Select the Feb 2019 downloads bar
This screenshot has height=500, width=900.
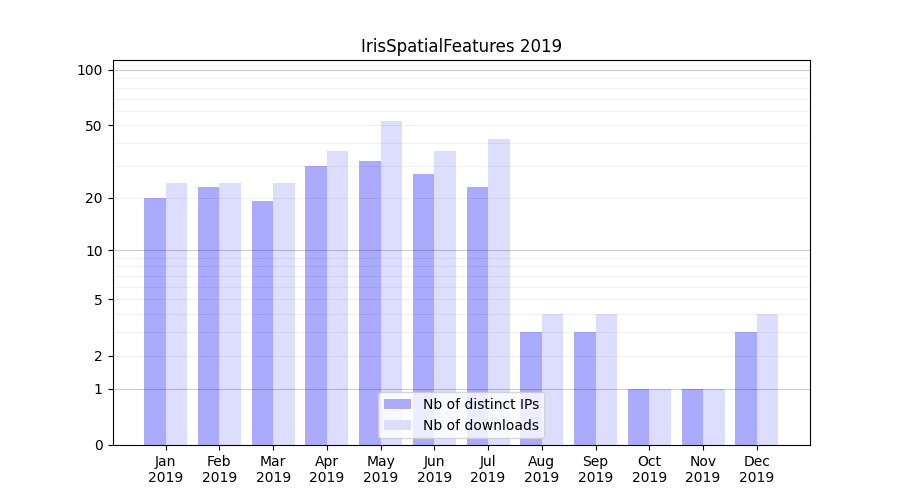[x=230, y=314]
